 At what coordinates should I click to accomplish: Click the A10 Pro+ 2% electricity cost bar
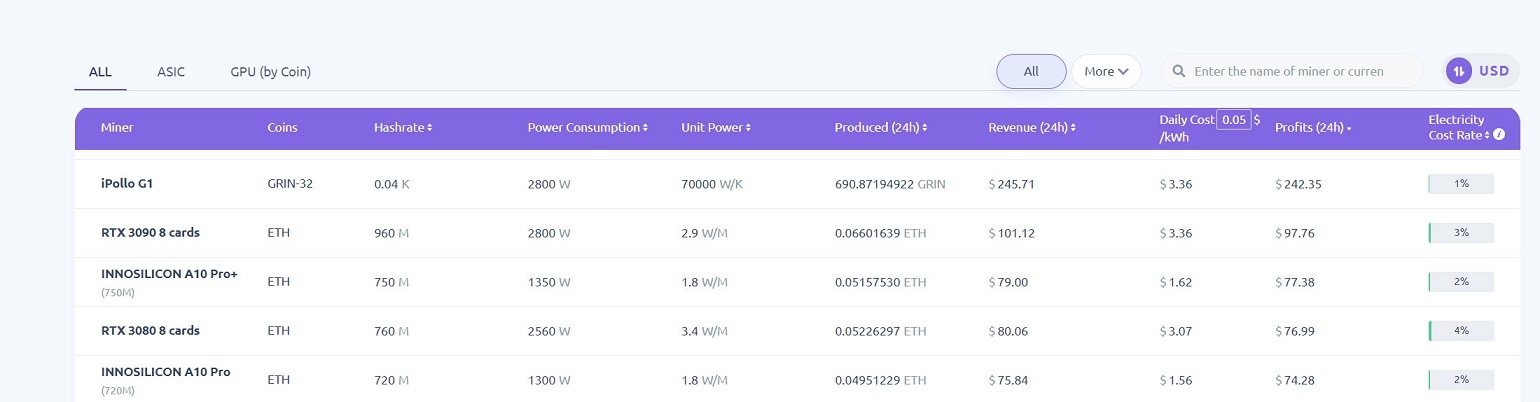(1461, 282)
